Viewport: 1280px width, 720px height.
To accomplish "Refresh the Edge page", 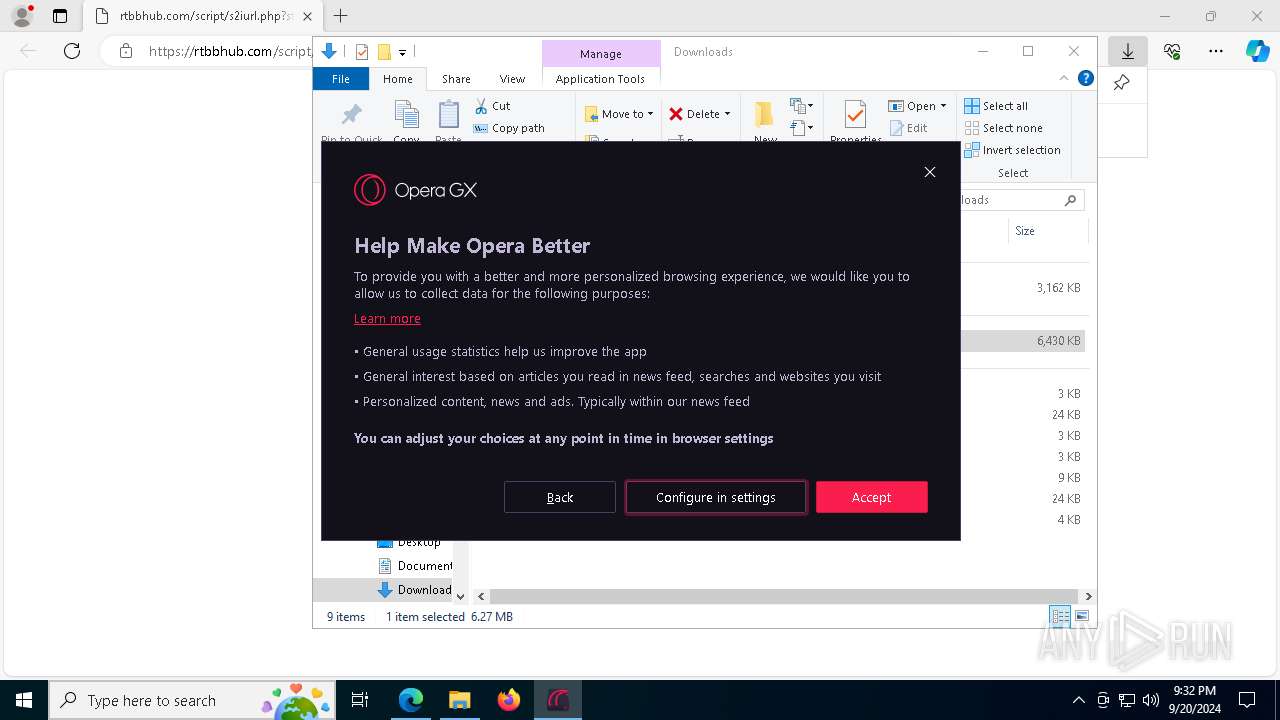I will pos(72,51).
